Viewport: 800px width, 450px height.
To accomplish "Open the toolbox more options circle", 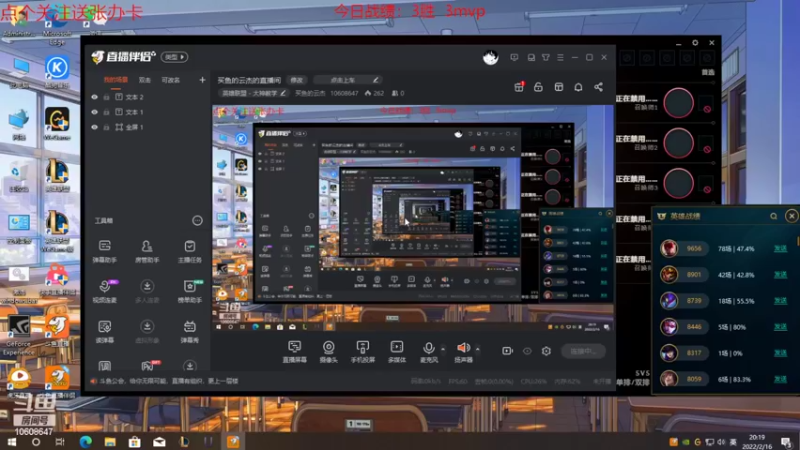I will click(197, 220).
